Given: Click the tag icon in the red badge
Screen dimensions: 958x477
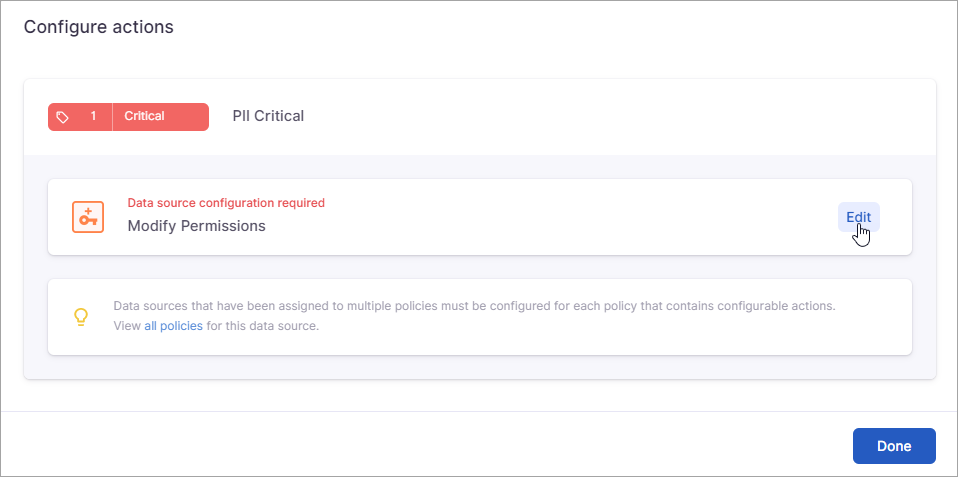Looking at the screenshot, I should (63, 117).
